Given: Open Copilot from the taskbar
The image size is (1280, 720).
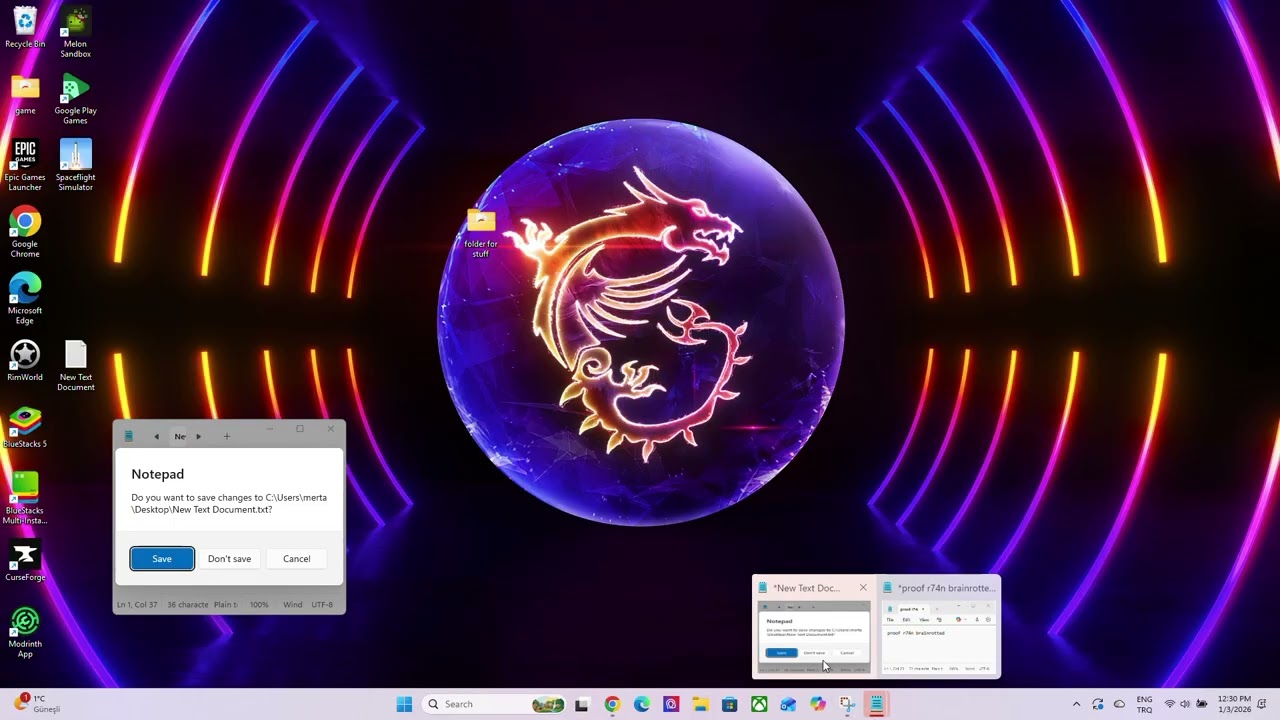Looking at the screenshot, I should [818, 704].
